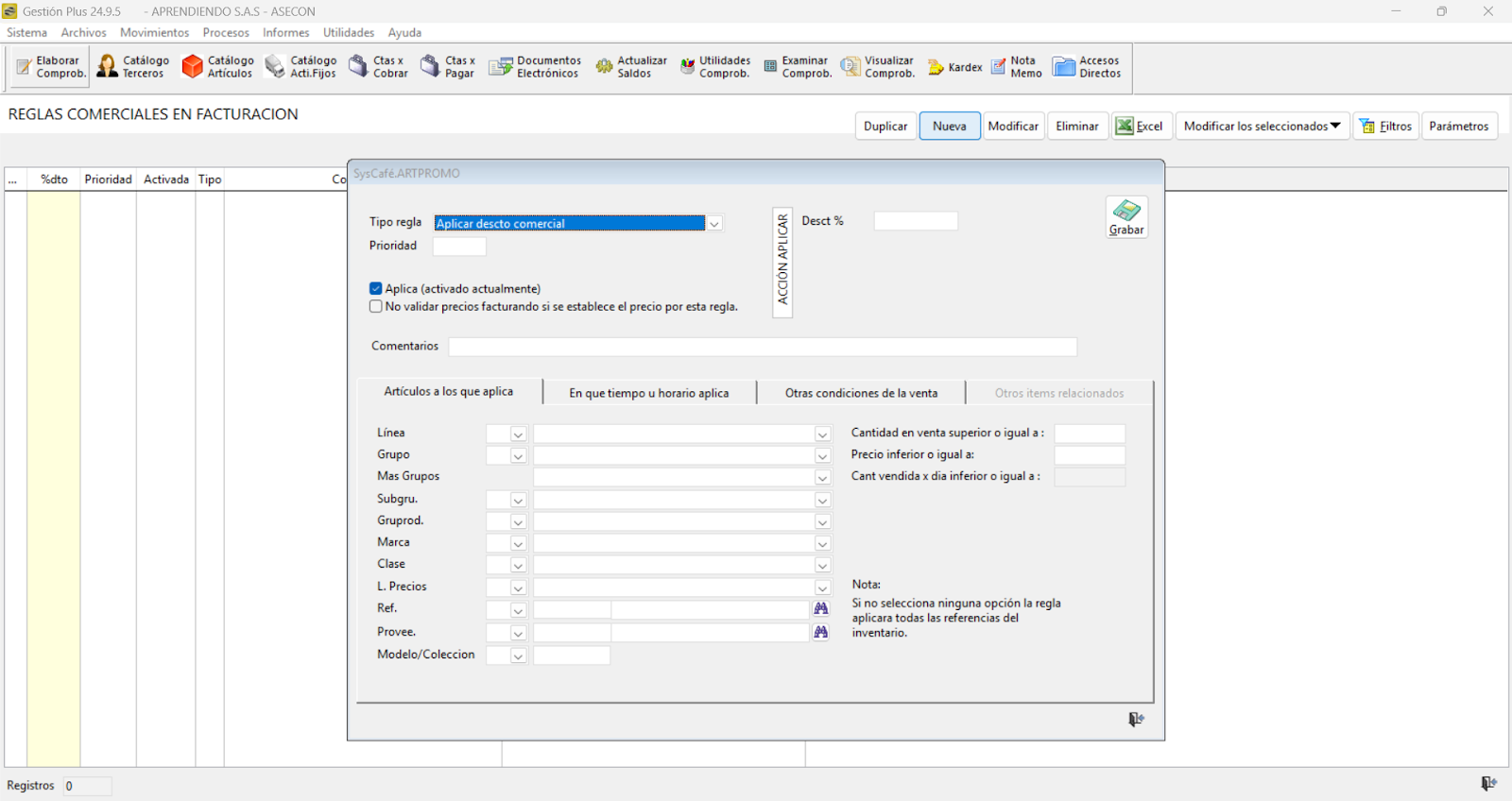Click into the Comentarios text field
1512x801 pixels.
pos(762,348)
